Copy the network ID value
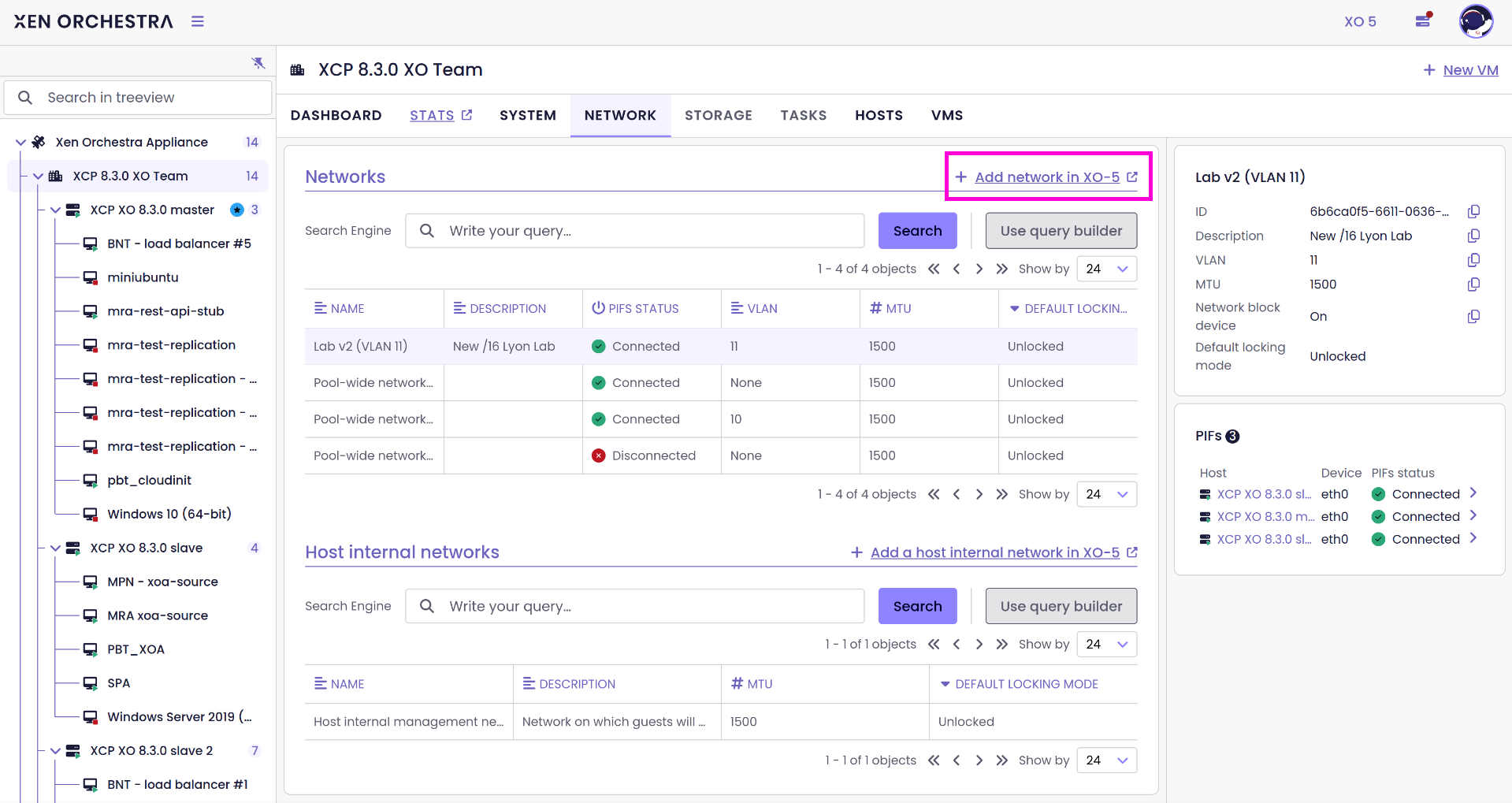Viewport: 1512px width, 803px height. tap(1473, 211)
